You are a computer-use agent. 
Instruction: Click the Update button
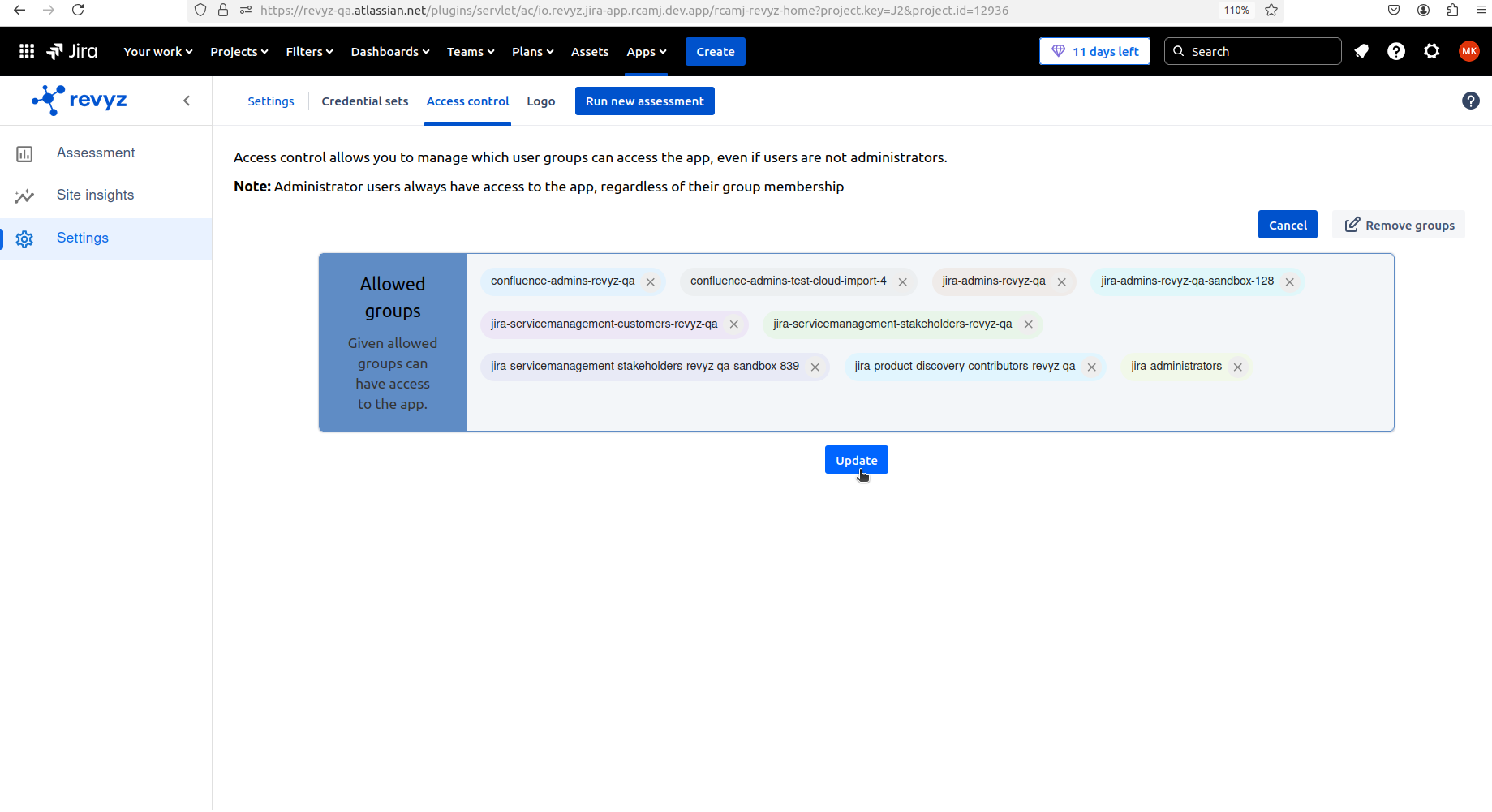pos(857,460)
